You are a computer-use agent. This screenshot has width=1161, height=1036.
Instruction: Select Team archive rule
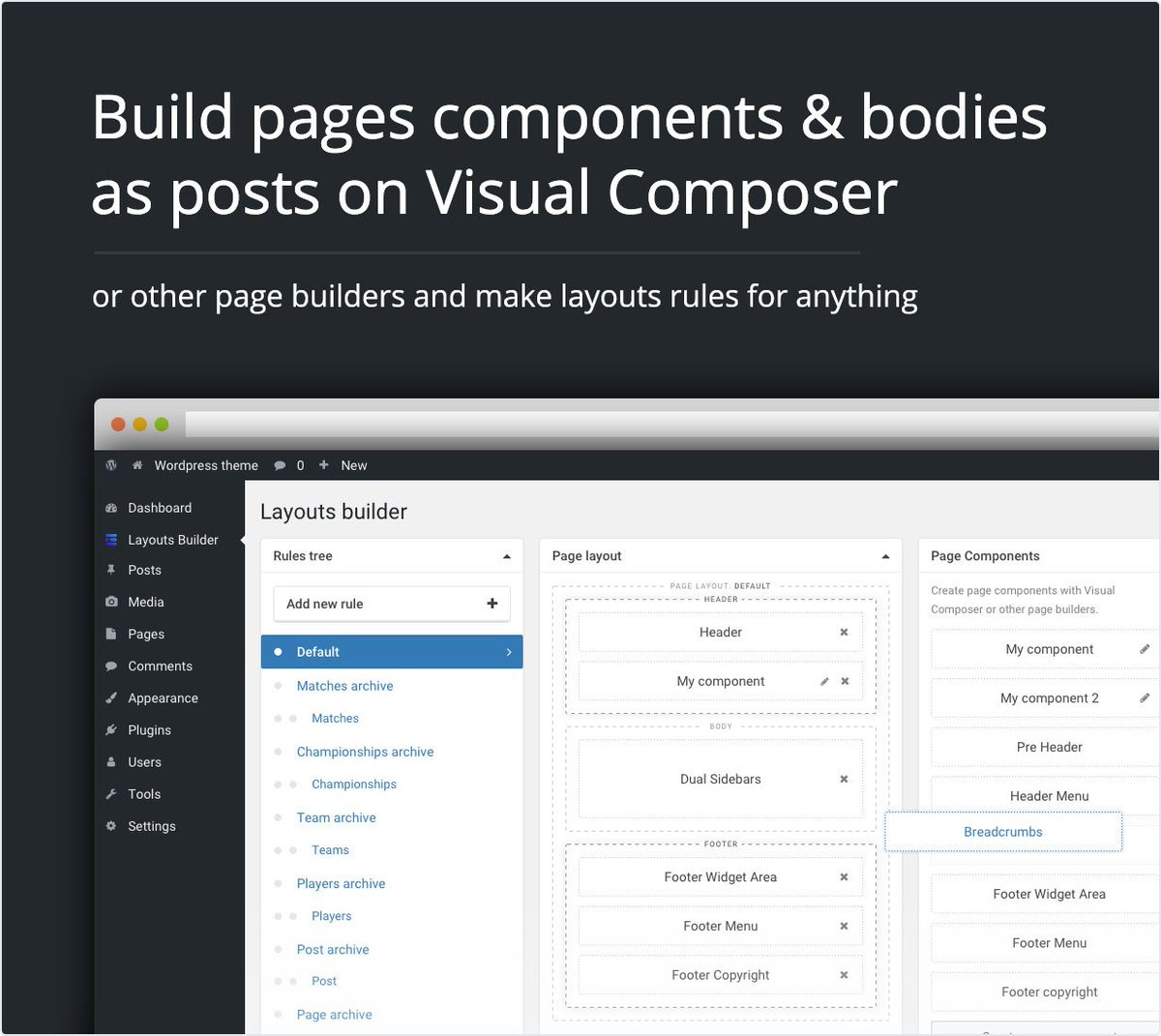click(336, 817)
